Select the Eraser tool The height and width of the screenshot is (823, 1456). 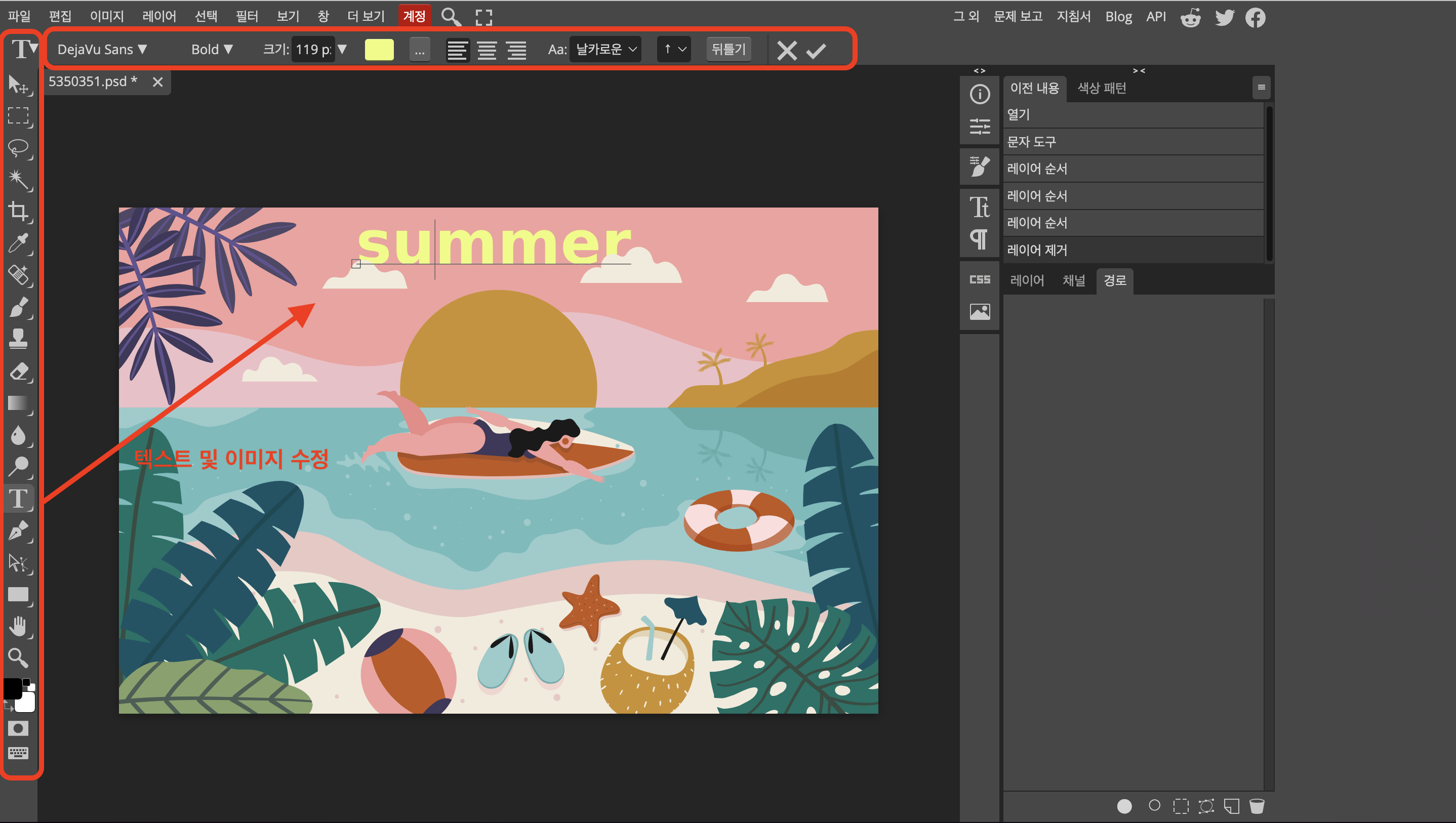pyautogui.click(x=19, y=372)
